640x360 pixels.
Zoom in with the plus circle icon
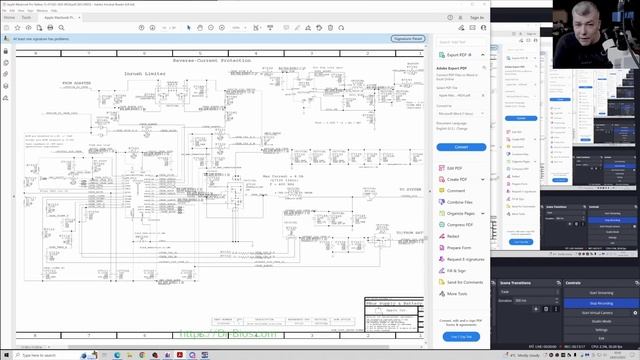click(222, 28)
